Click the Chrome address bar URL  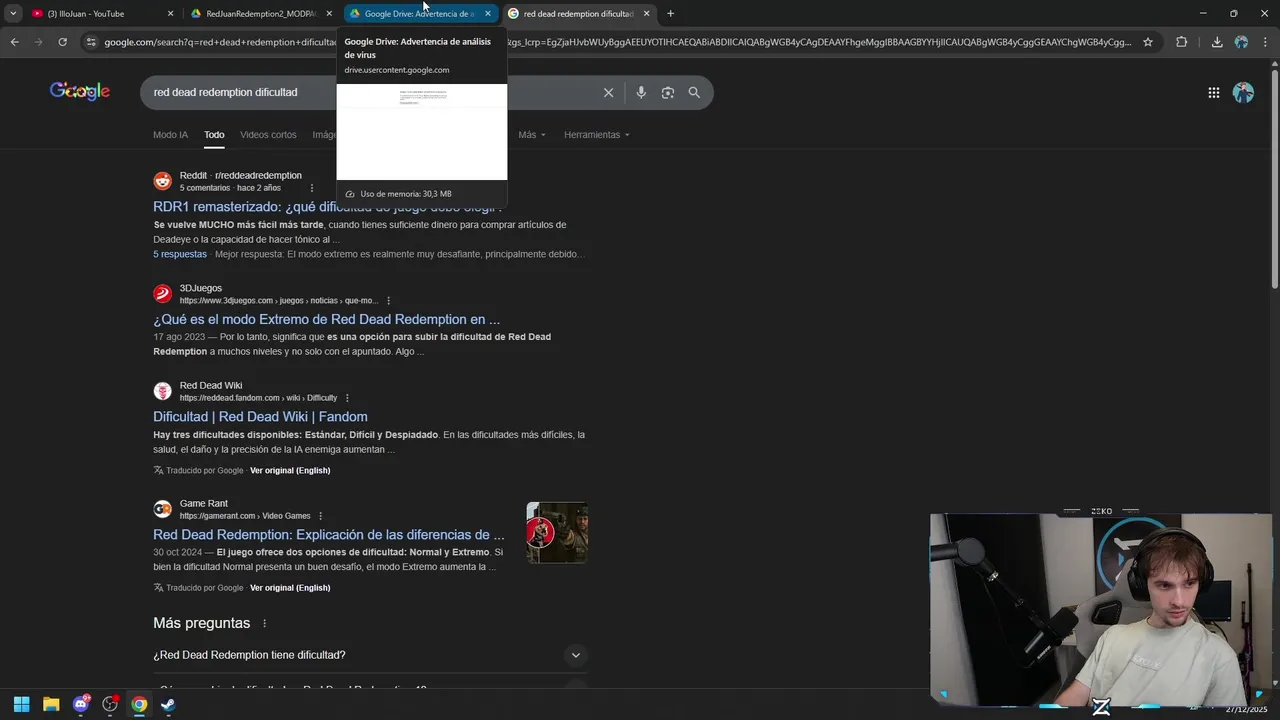tap(617, 42)
